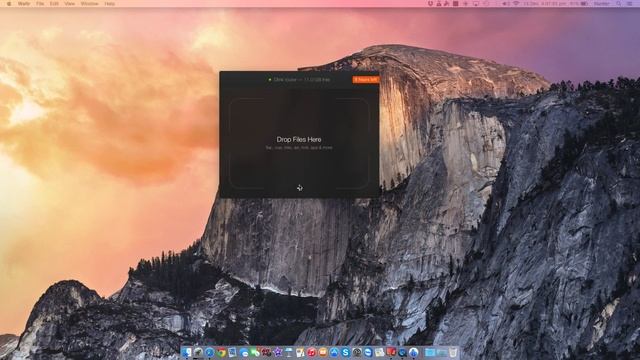Open the Waltr application menu
The image size is (640, 360).
click(24, 4)
